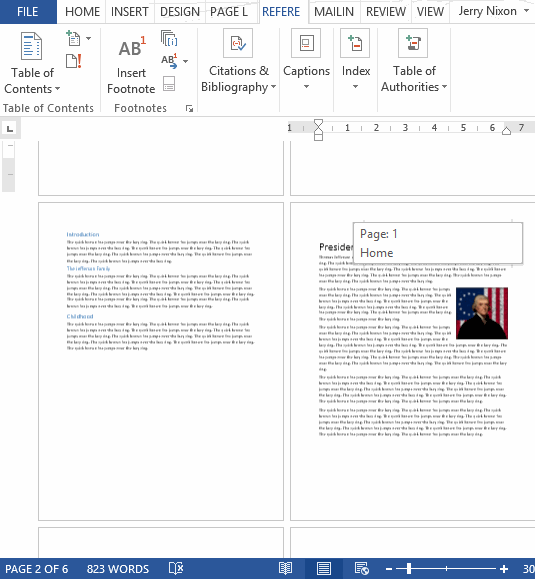Click the Update Table icon

pyautogui.click(x=73, y=61)
